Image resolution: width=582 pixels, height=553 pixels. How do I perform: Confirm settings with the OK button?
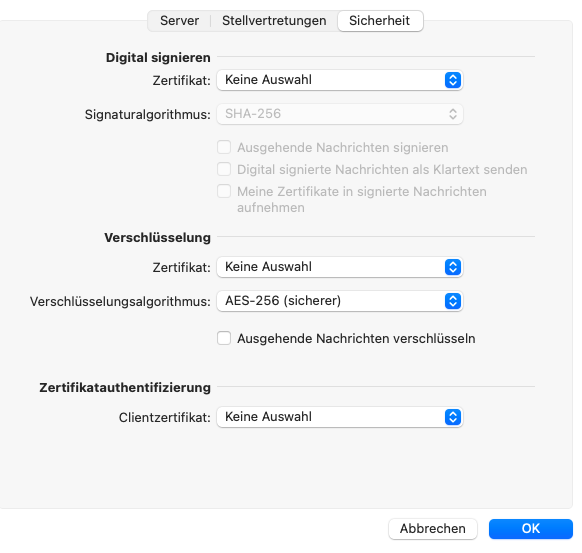531,529
